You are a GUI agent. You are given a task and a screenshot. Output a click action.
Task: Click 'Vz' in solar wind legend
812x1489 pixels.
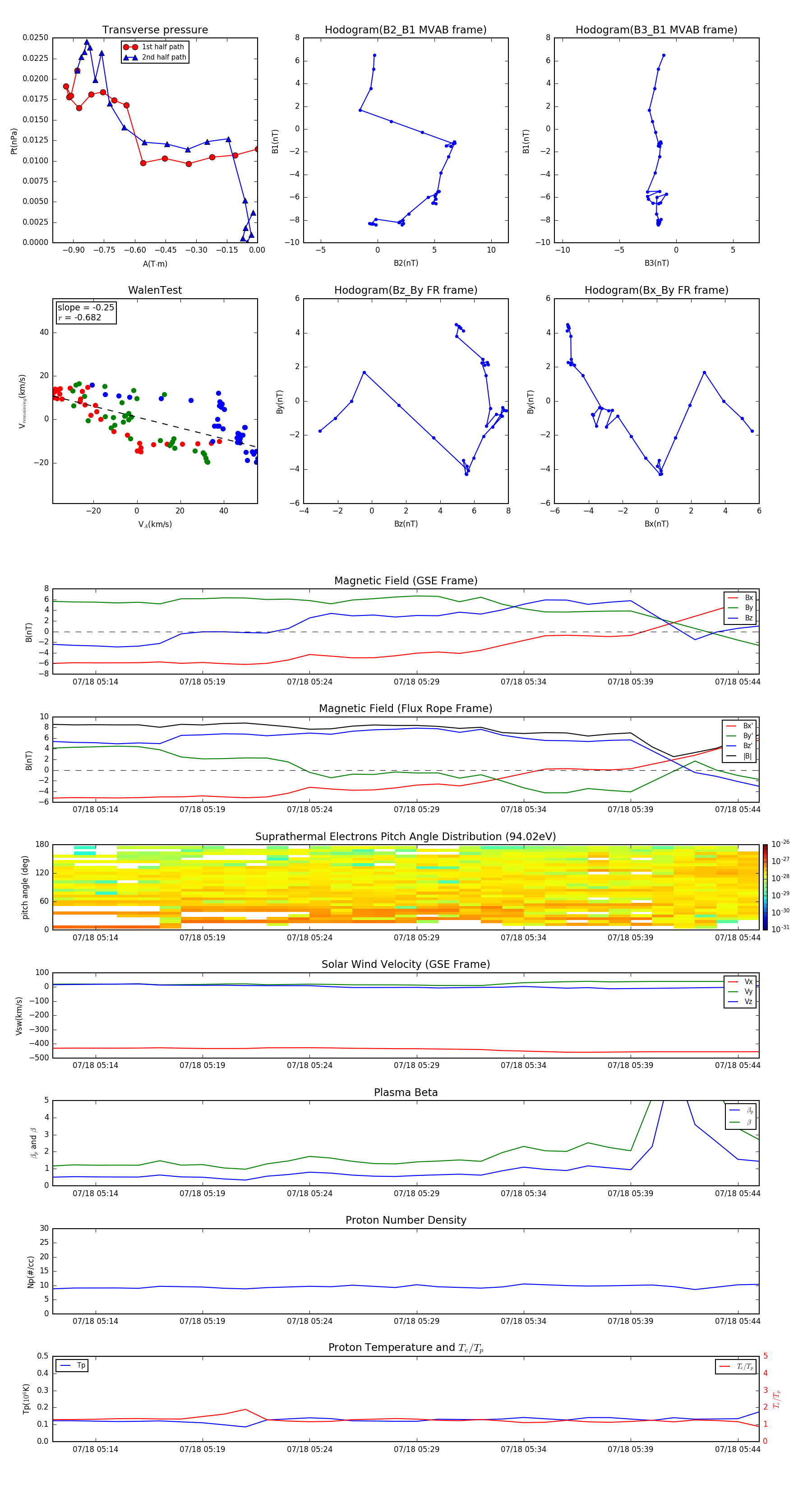tap(741, 1002)
